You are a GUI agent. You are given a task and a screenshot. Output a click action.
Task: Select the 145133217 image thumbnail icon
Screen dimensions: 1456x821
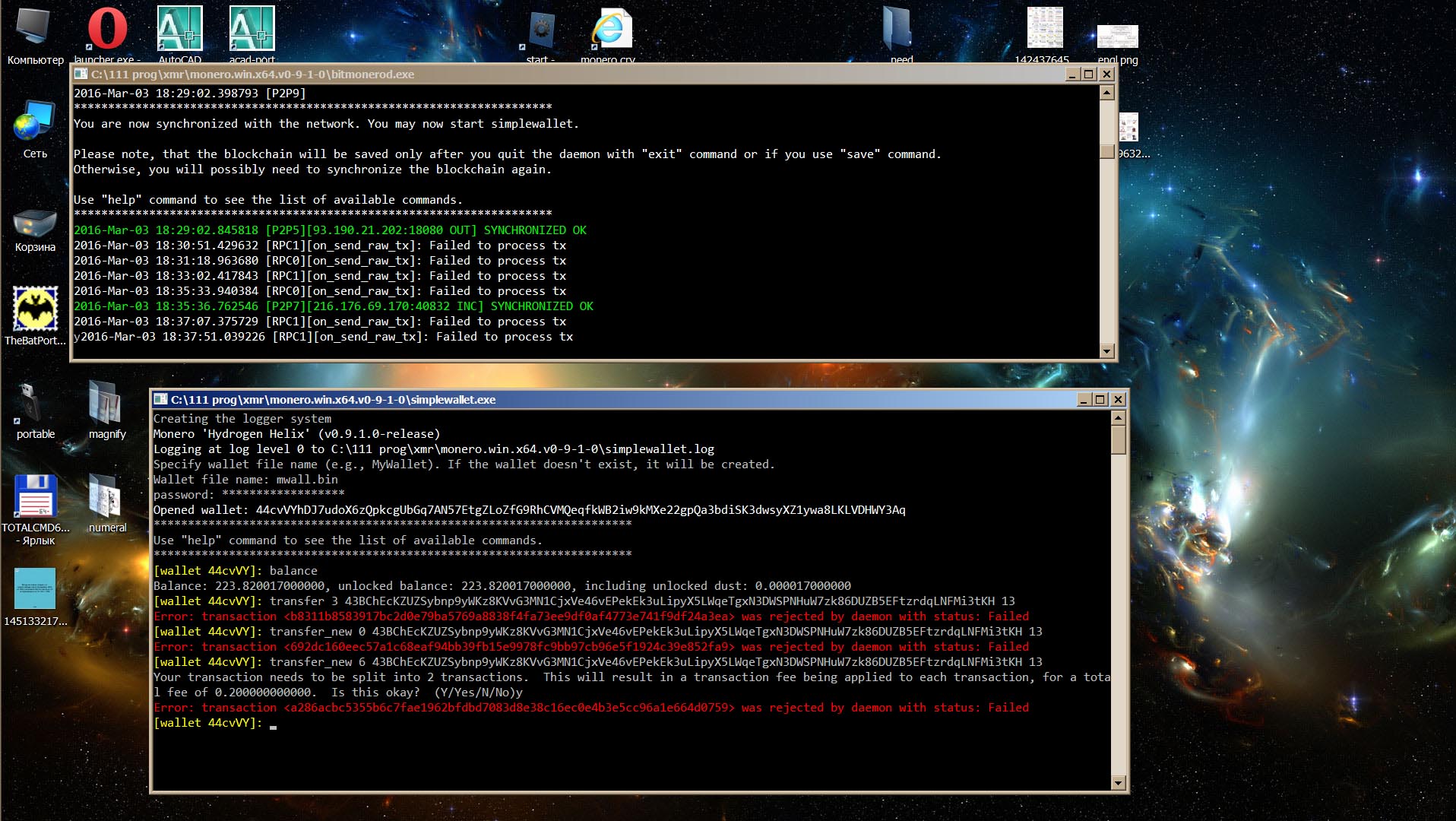[35, 598]
